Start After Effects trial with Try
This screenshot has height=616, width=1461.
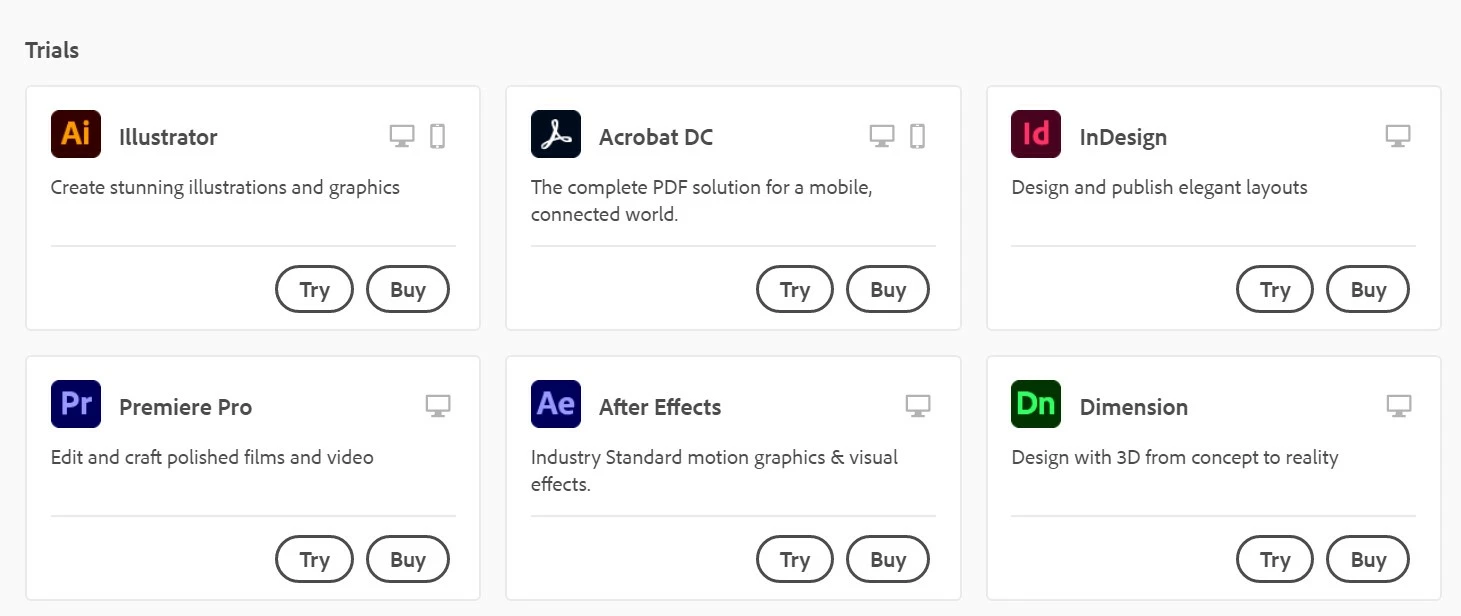tap(795, 559)
